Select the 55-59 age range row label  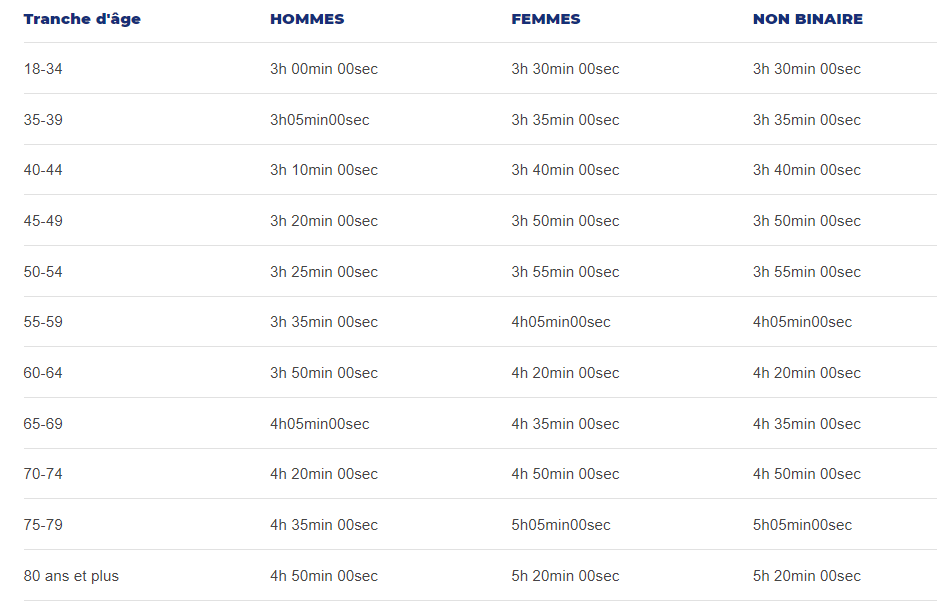[x=43, y=322]
